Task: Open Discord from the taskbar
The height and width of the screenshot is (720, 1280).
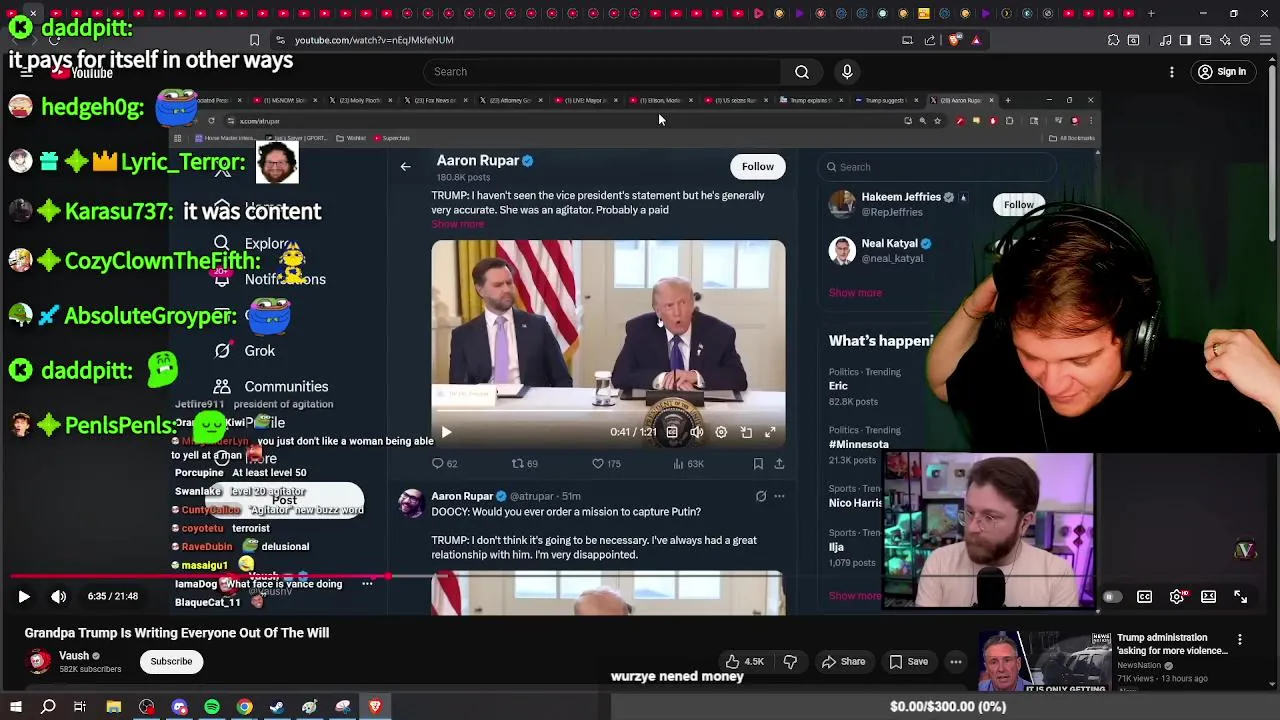Action: [179, 707]
